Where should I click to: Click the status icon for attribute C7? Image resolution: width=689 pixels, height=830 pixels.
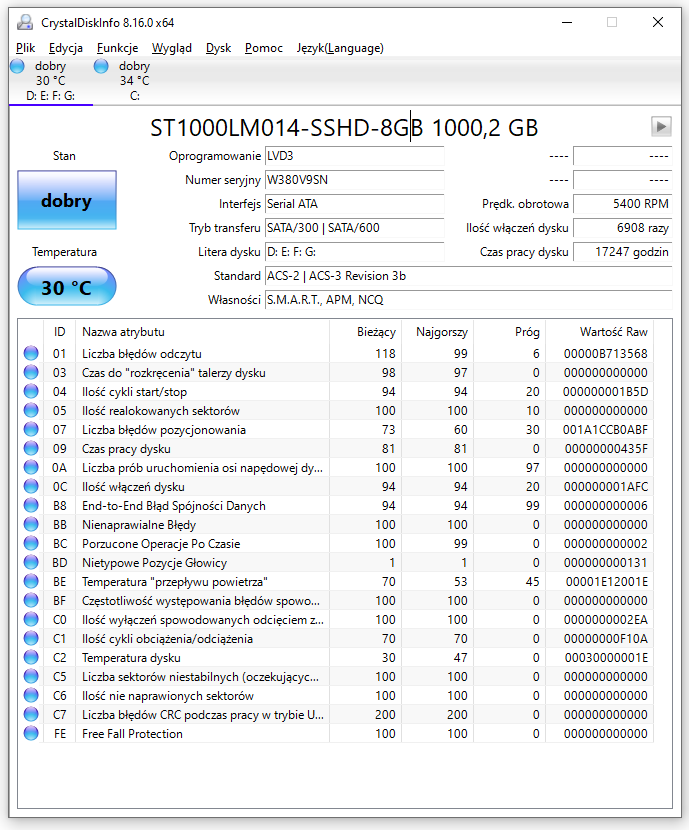click(31, 715)
